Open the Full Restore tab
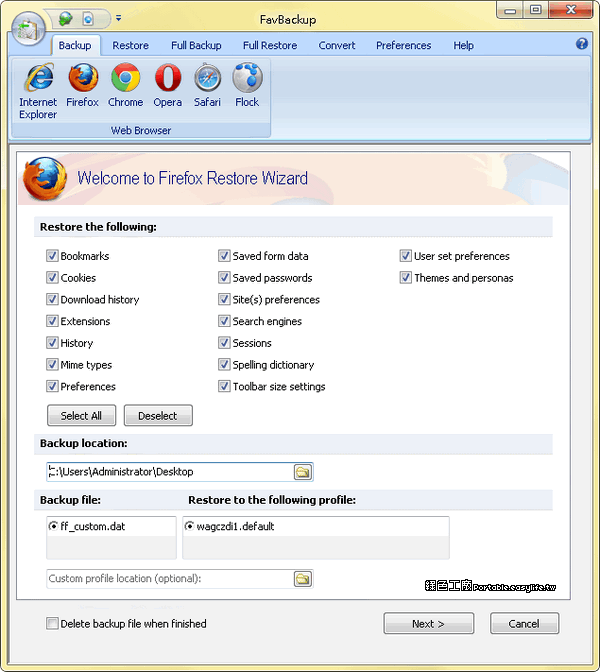This screenshot has height=672, width=600. [x=270, y=45]
